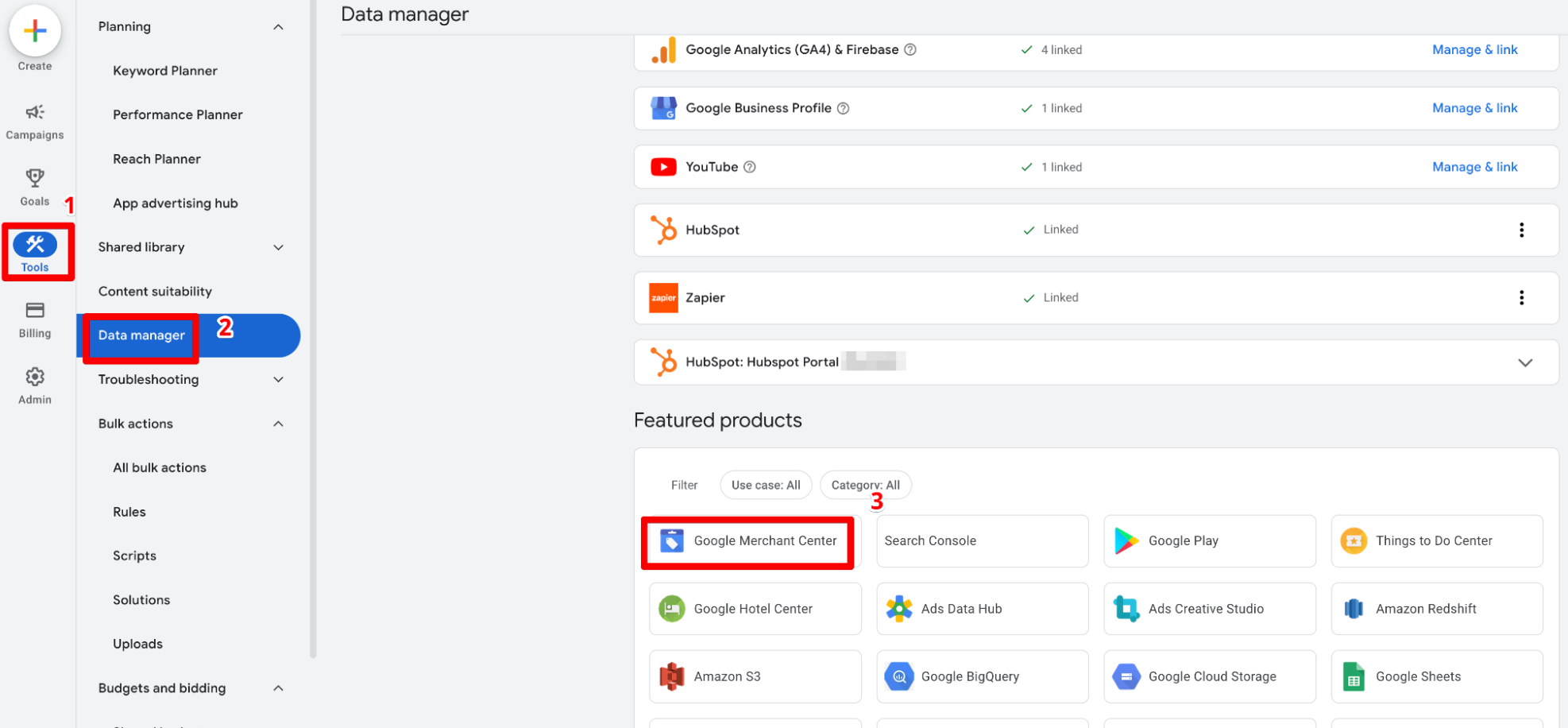Open Content suitability
Screen dimensions: 1568x728
156,292
